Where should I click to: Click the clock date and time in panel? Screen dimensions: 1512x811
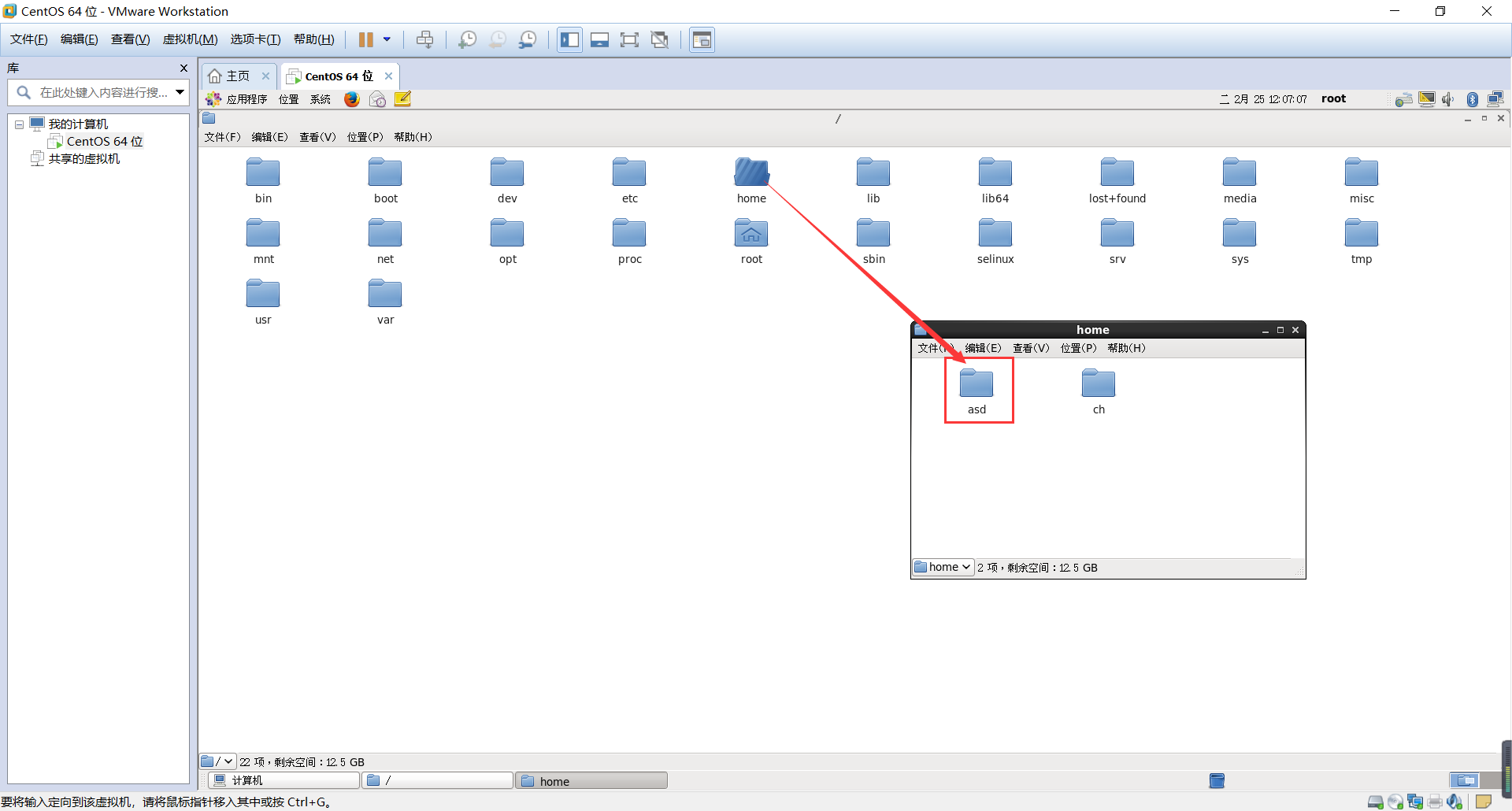(1264, 99)
